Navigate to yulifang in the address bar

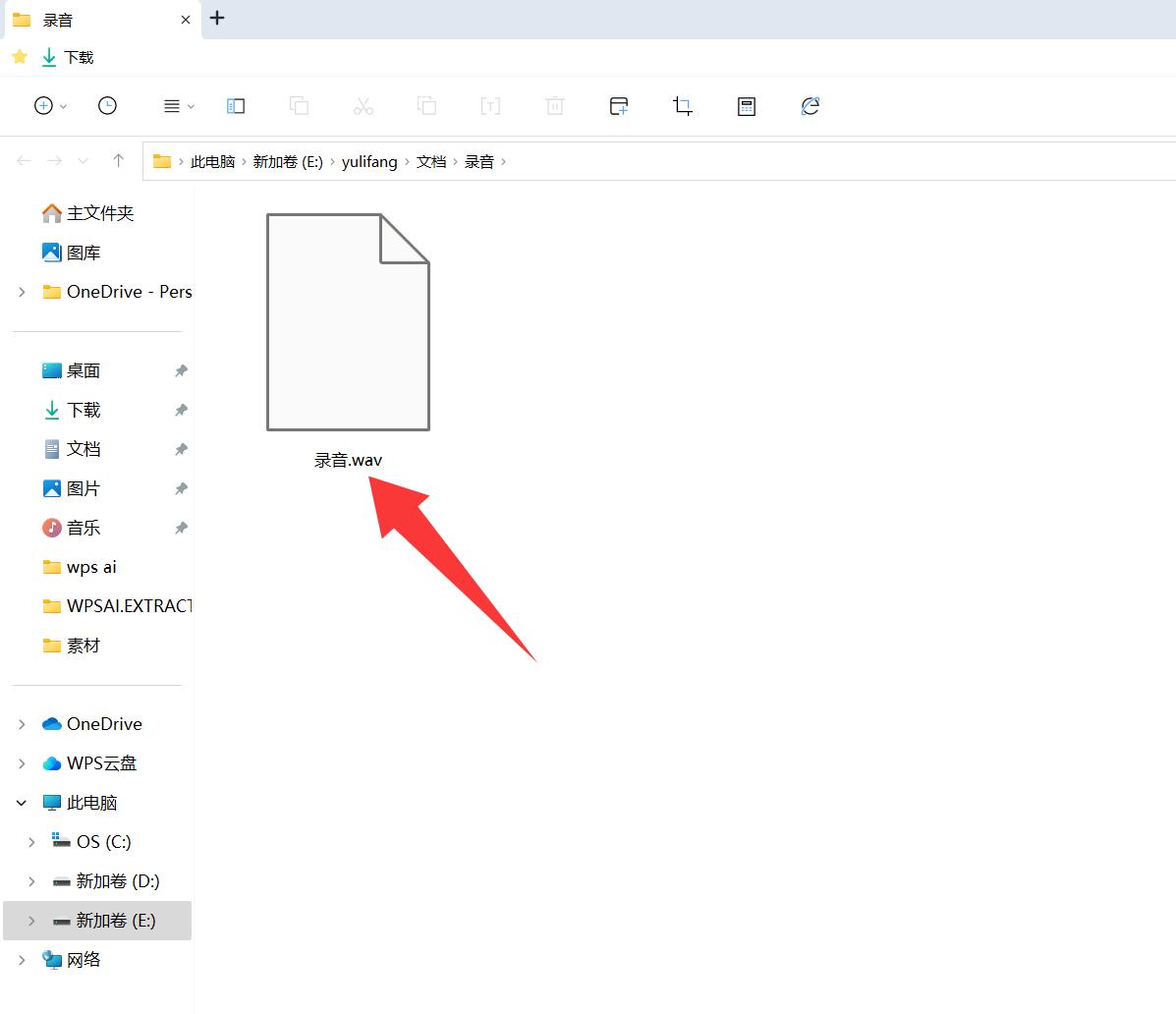coord(369,162)
